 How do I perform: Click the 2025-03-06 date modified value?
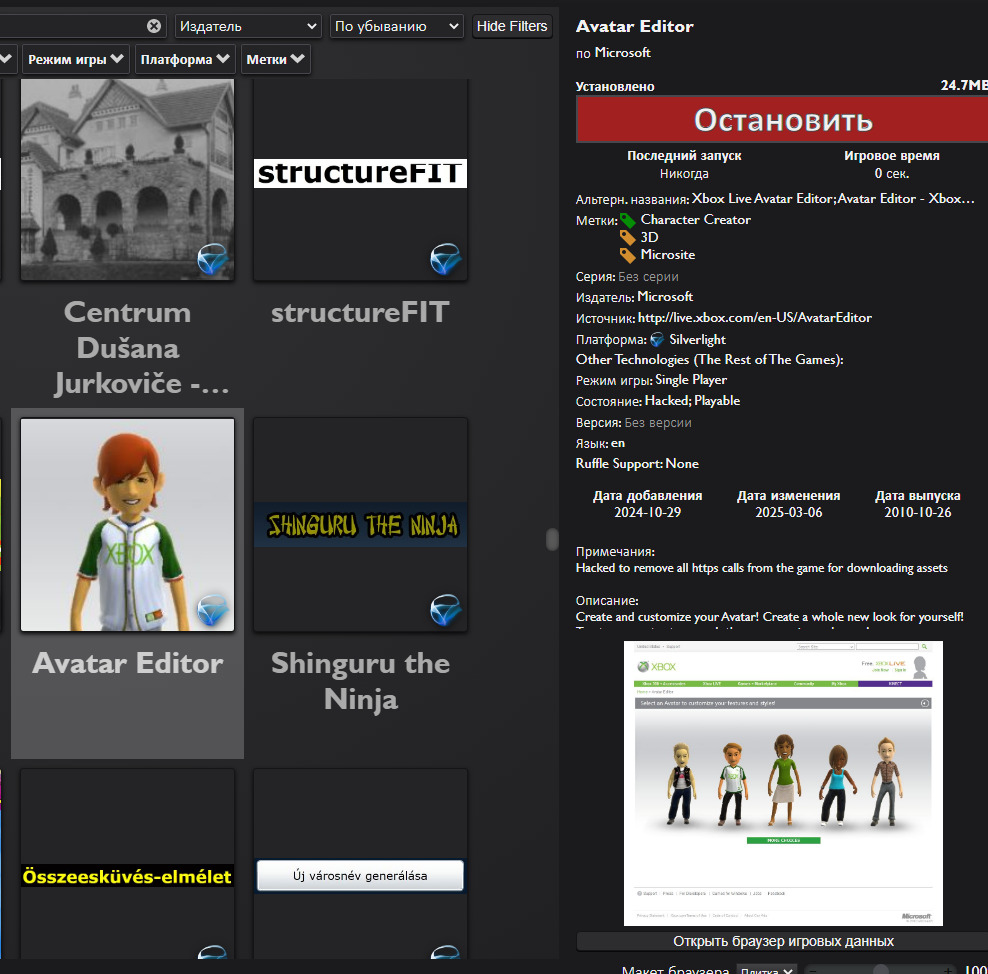789,512
